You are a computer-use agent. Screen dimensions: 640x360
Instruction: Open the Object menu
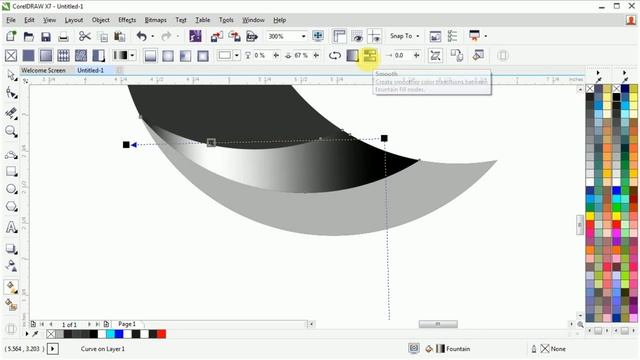(100, 20)
